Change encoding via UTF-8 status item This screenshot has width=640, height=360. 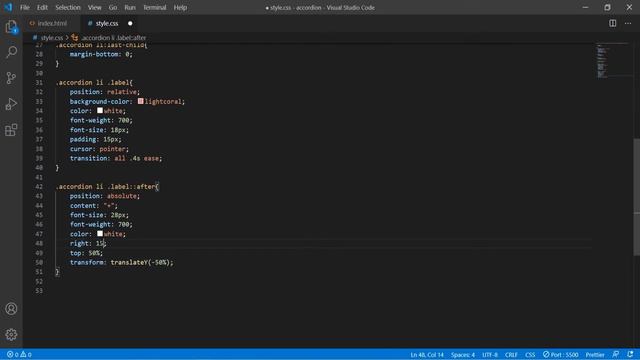tap(490, 354)
